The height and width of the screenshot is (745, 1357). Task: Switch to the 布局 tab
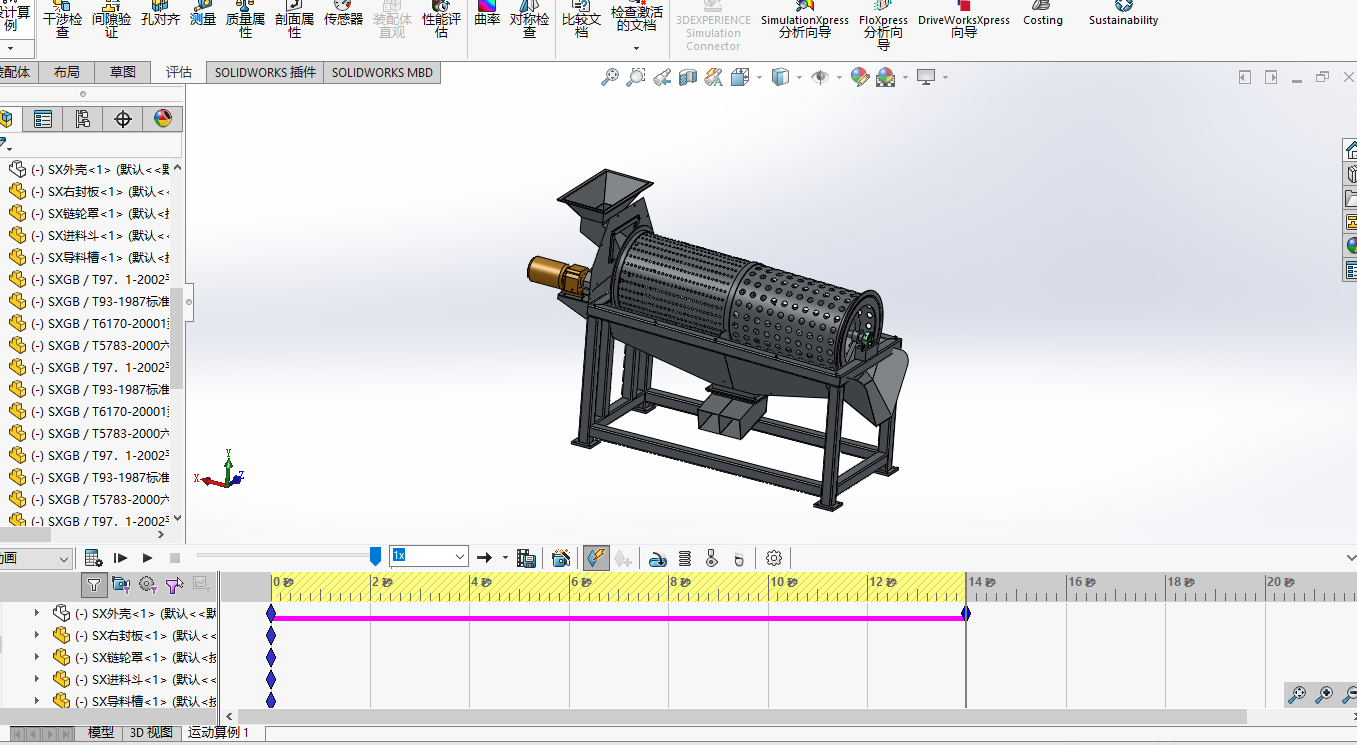(67, 72)
